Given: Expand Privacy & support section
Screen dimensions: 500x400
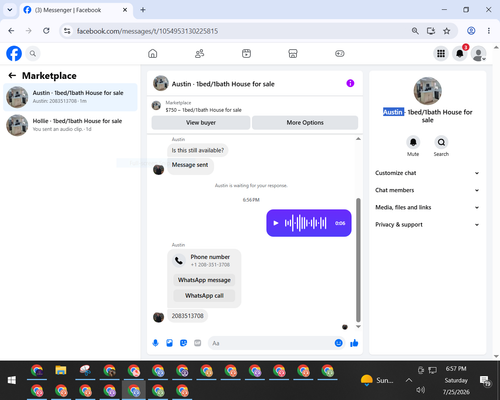Looking at the screenshot, I should tap(427, 225).
